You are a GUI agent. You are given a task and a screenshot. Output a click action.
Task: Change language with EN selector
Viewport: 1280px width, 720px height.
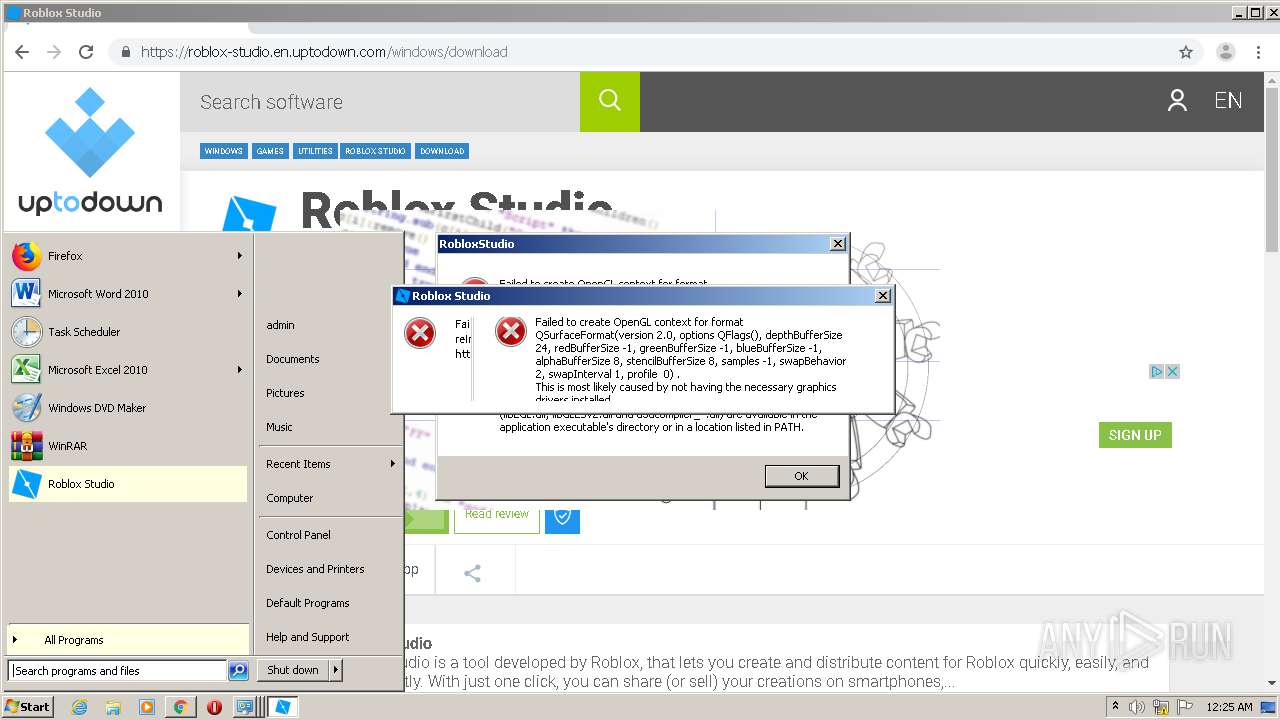(x=1228, y=100)
